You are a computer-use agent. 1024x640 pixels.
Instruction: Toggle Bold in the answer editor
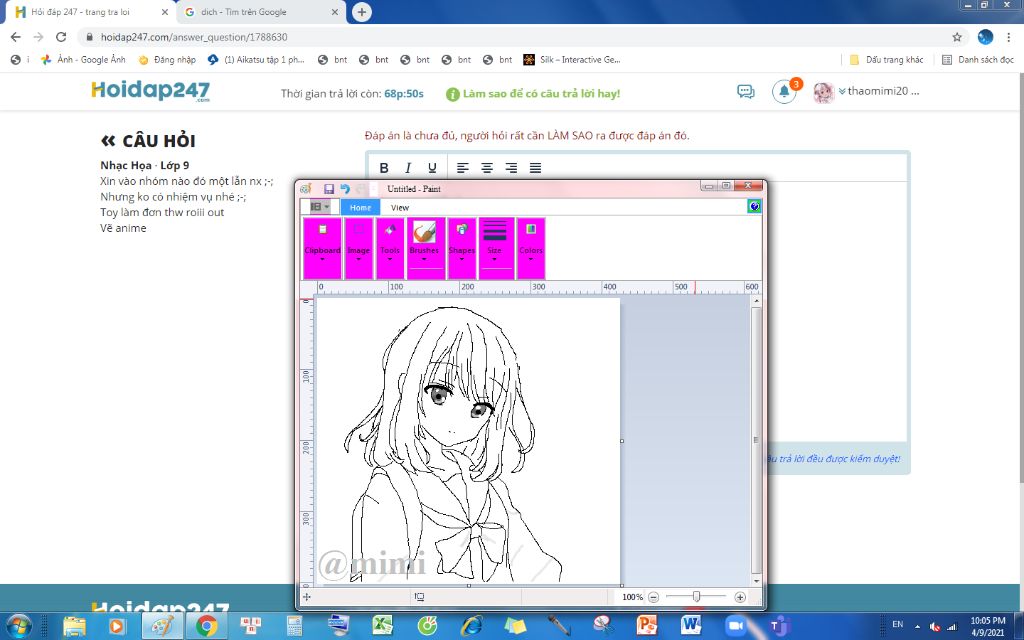(x=384, y=168)
